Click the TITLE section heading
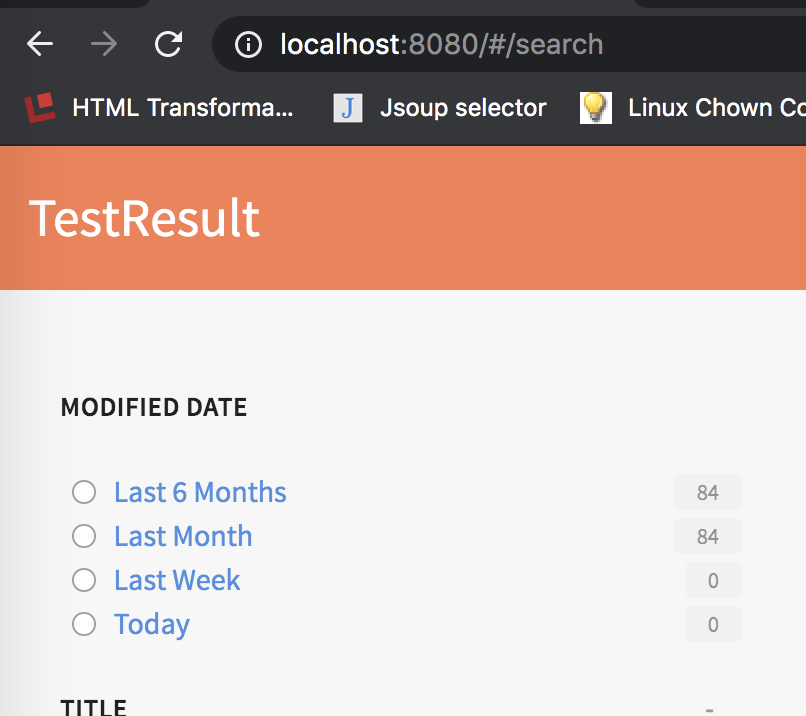 pyautogui.click(x=94, y=707)
